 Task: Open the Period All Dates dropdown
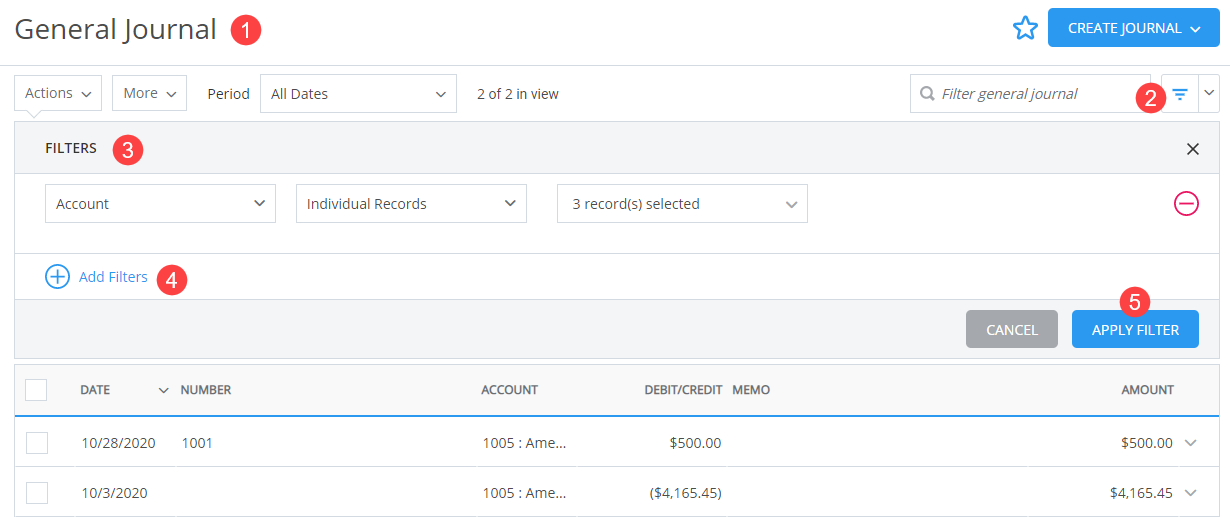tap(358, 94)
